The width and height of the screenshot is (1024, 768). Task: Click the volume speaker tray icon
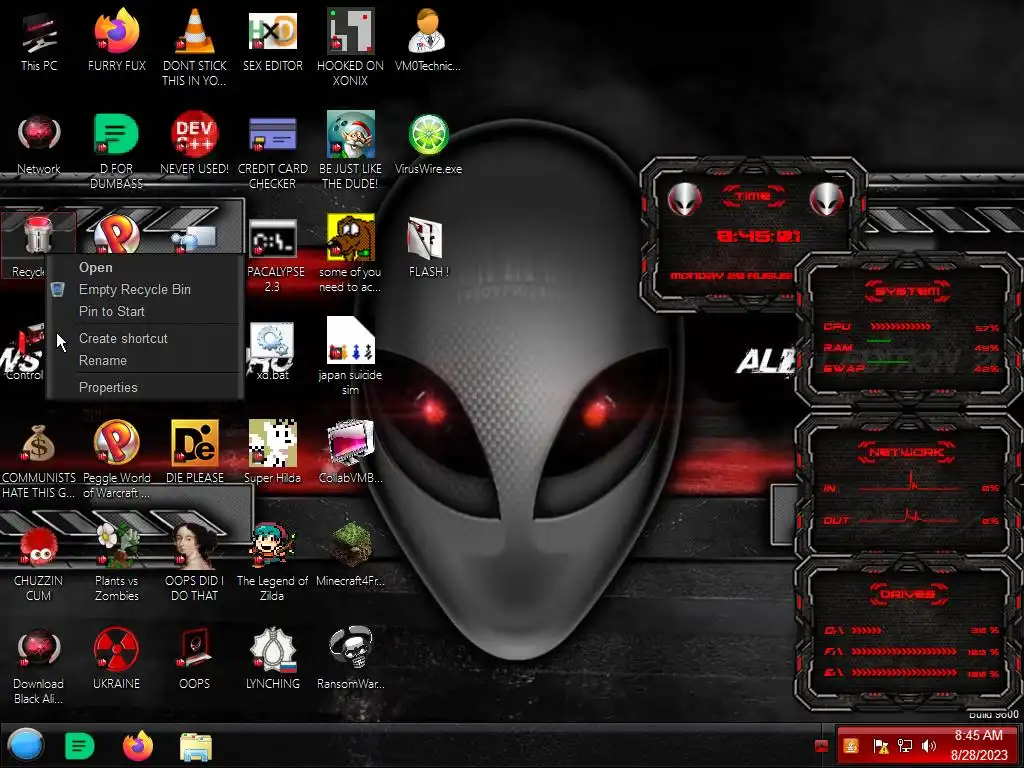pos(929,746)
